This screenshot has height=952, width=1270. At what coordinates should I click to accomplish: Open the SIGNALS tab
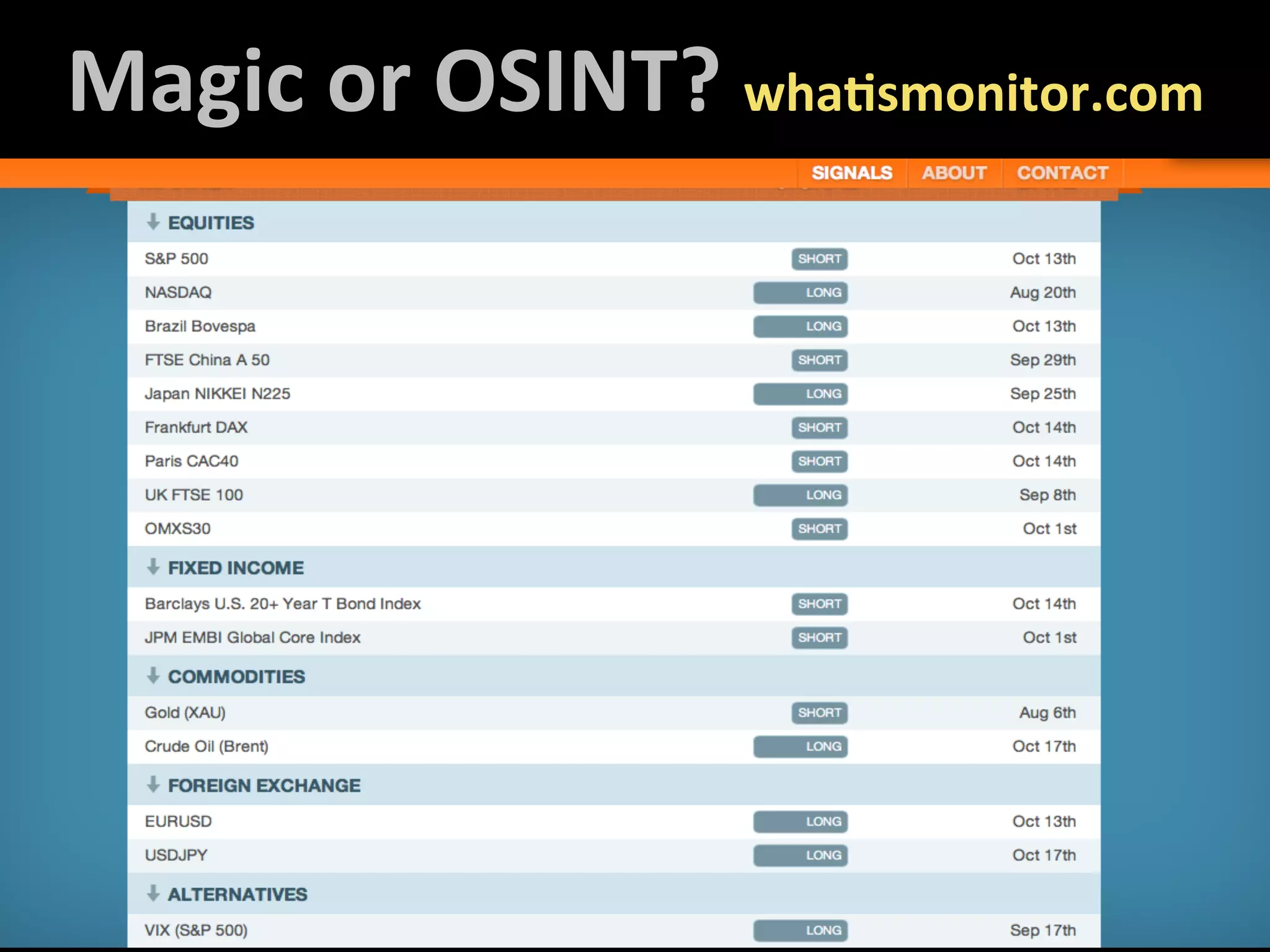point(852,173)
